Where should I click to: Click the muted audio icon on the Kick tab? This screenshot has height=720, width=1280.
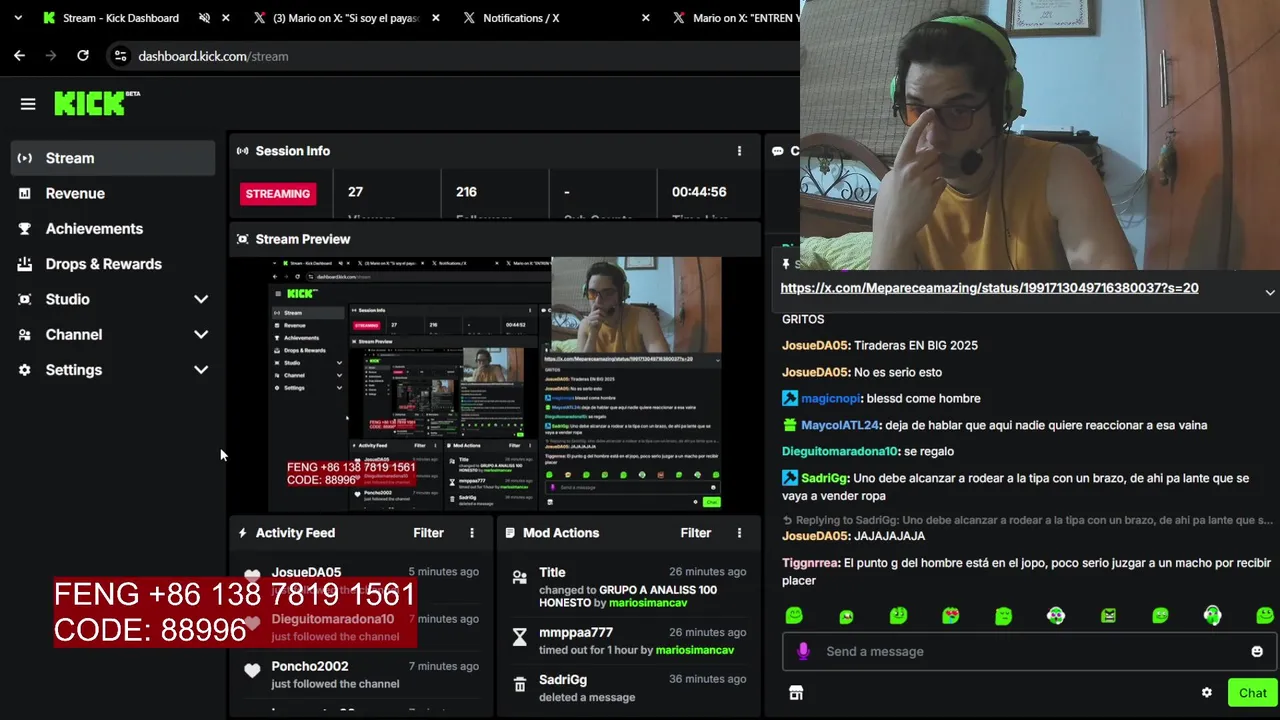pyautogui.click(x=204, y=18)
